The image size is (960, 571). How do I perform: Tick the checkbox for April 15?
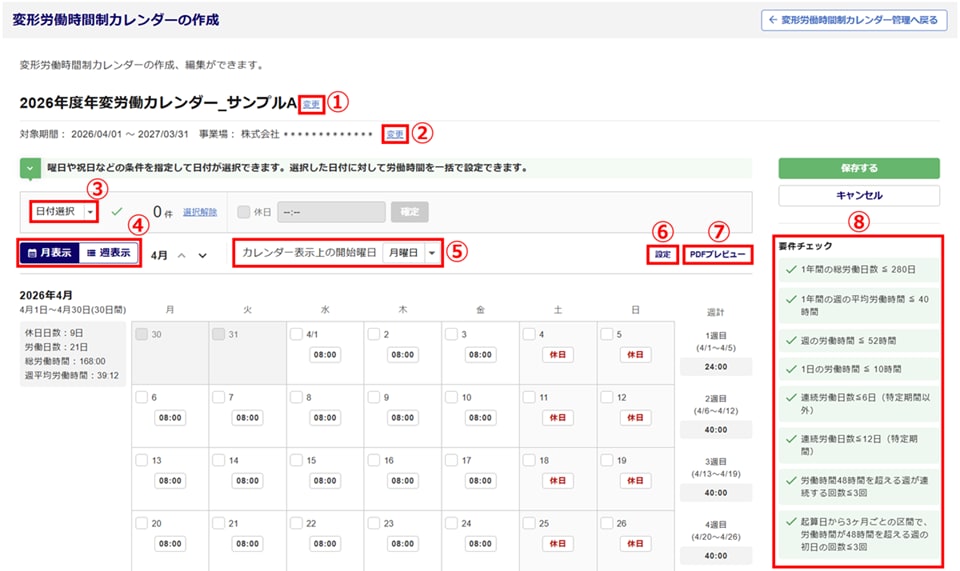click(x=297, y=461)
